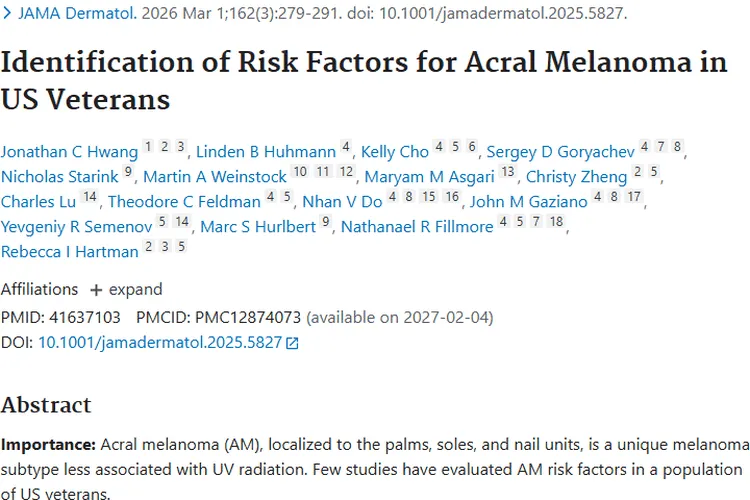
Task: Open the DOI link 10.1001/jamadermatol.2025.5827
Action: click(x=159, y=342)
